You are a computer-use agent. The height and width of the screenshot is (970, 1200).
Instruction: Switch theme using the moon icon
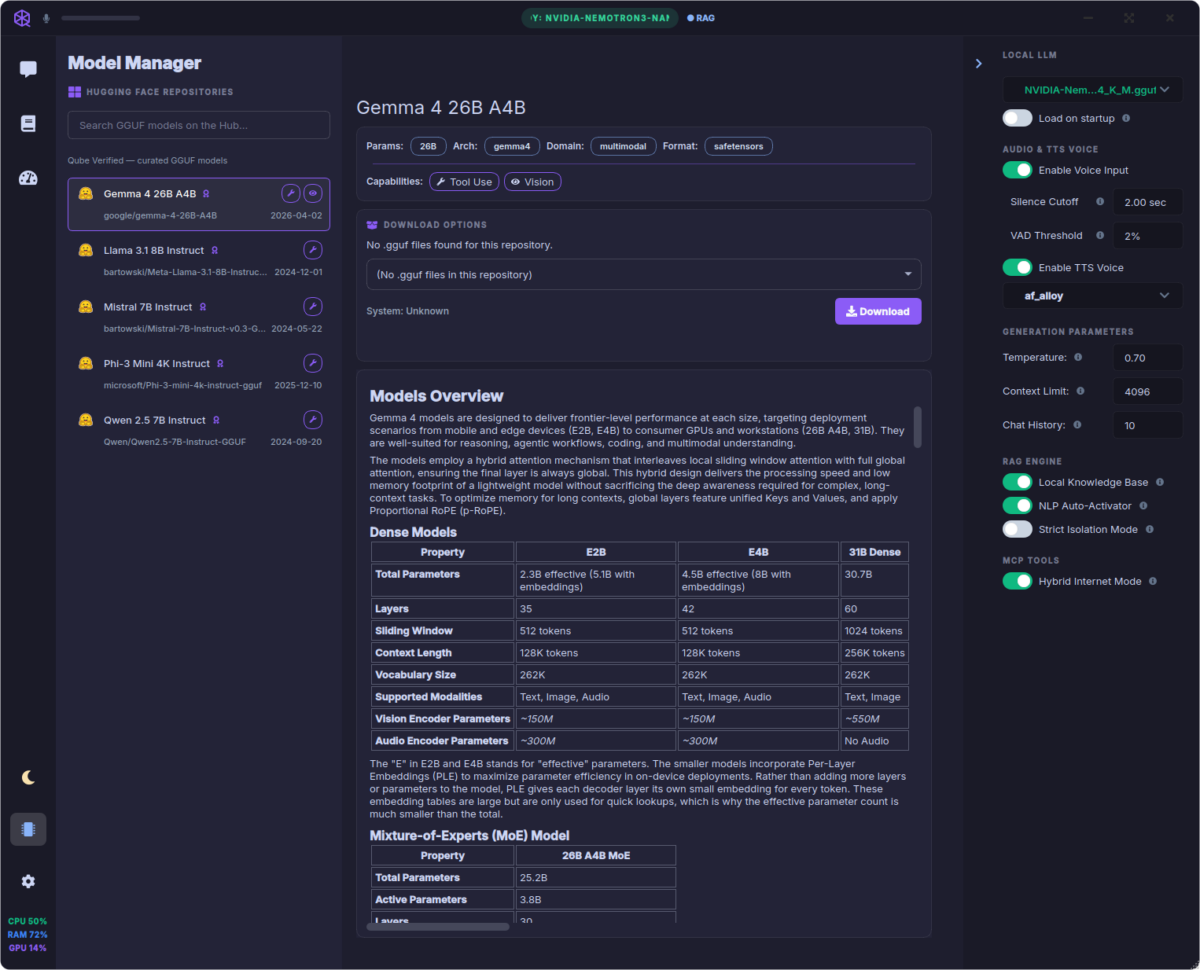tap(28, 777)
